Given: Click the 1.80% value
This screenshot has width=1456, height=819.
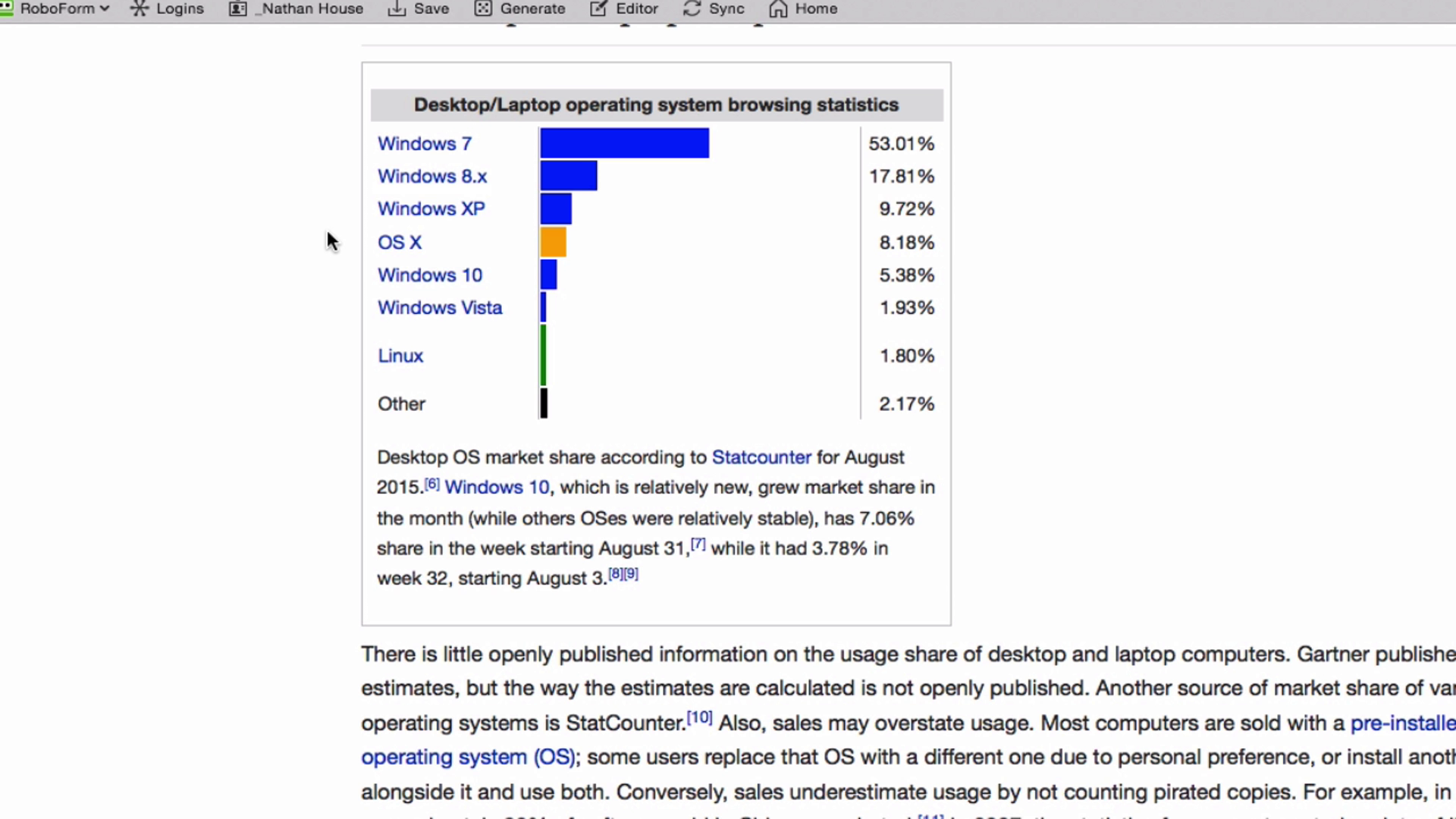Looking at the screenshot, I should pyautogui.click(x=907, y=356).
